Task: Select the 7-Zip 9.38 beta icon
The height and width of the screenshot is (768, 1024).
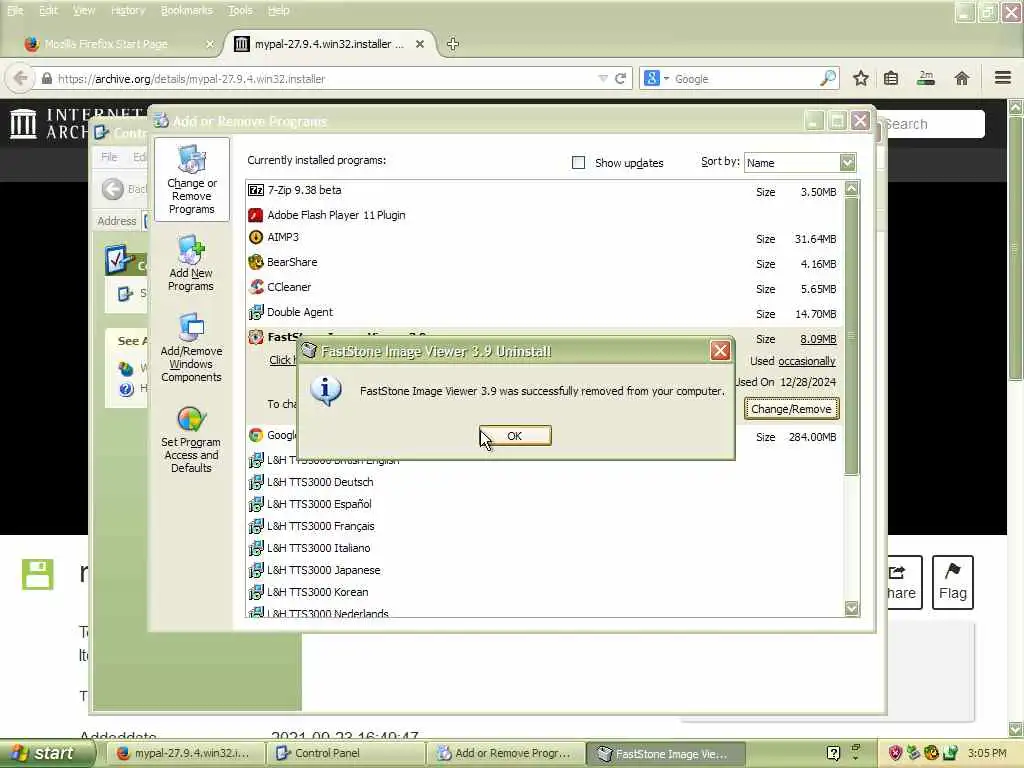Action: coord(256,190)
